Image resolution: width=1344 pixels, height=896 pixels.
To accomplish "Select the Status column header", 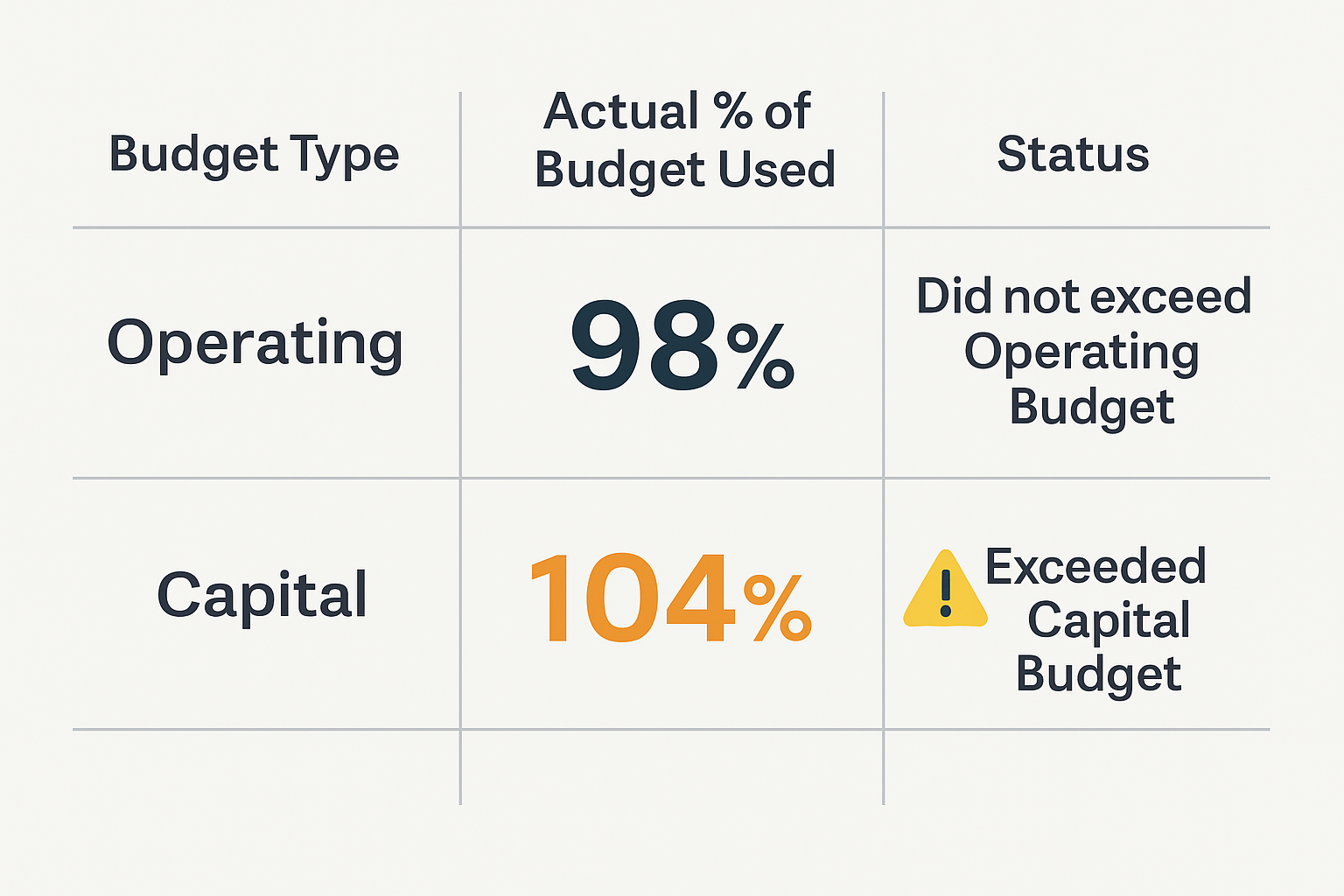I will click(x=1073, y=155).
